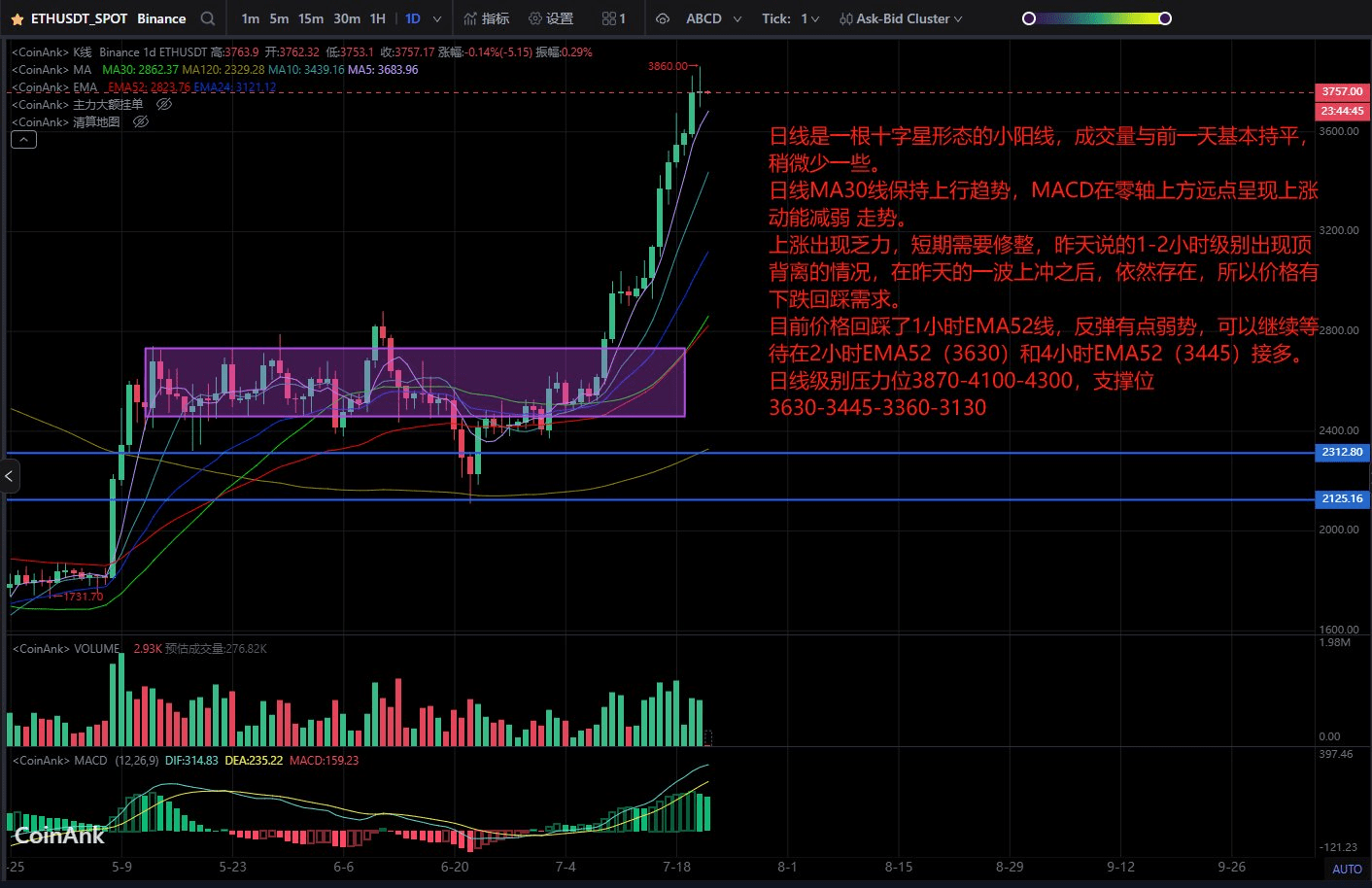The image size is (1372, 888).
Task: Select the 30m timeframe
Action: [x=347, y=18]
